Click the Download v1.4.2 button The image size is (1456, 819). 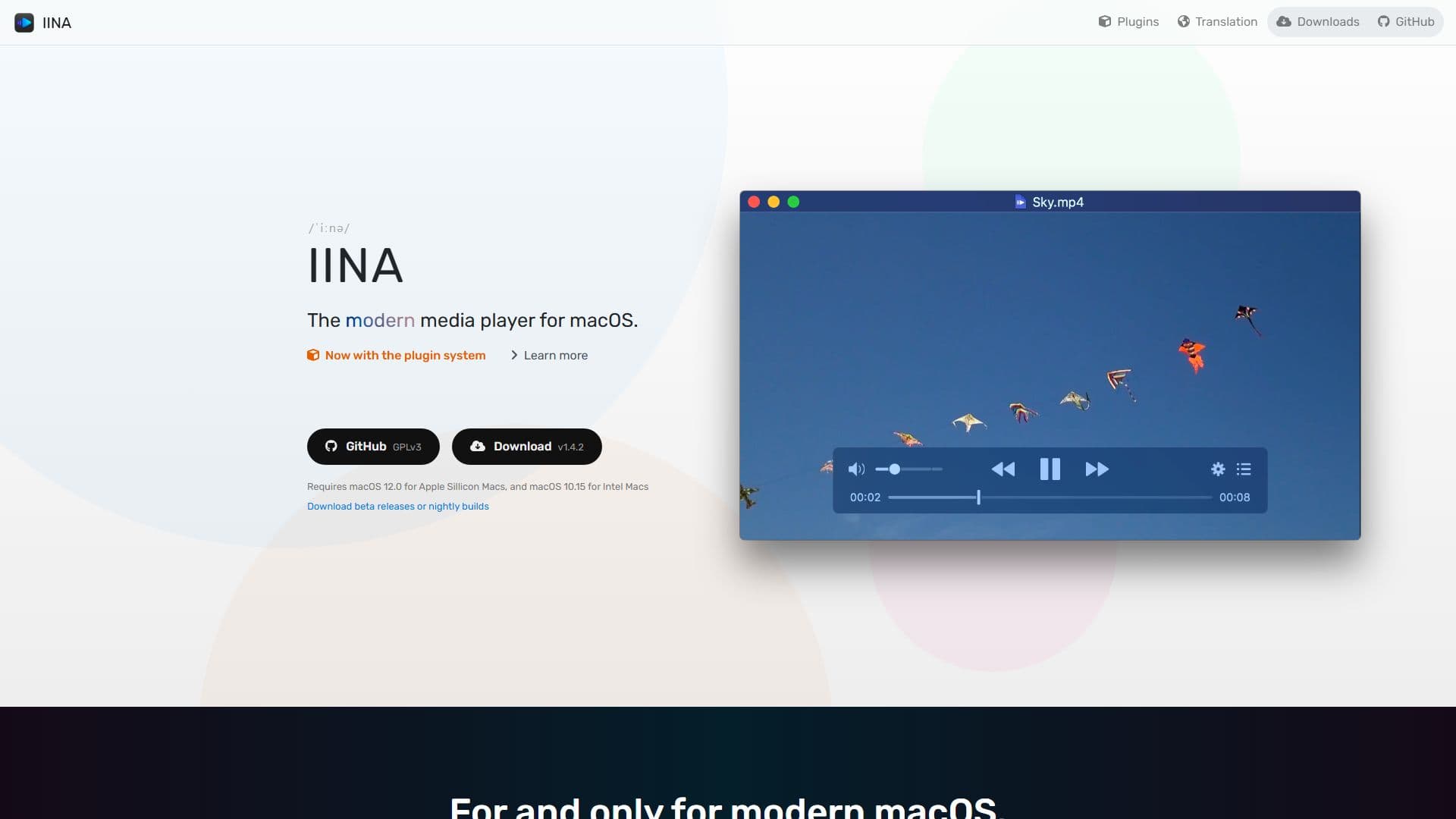click(527, 447)
